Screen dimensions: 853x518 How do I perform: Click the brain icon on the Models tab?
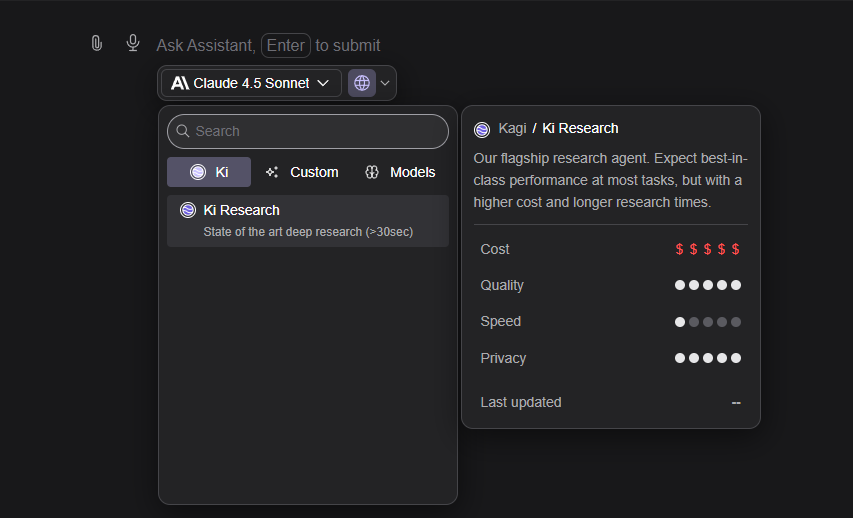coord(372,172)
